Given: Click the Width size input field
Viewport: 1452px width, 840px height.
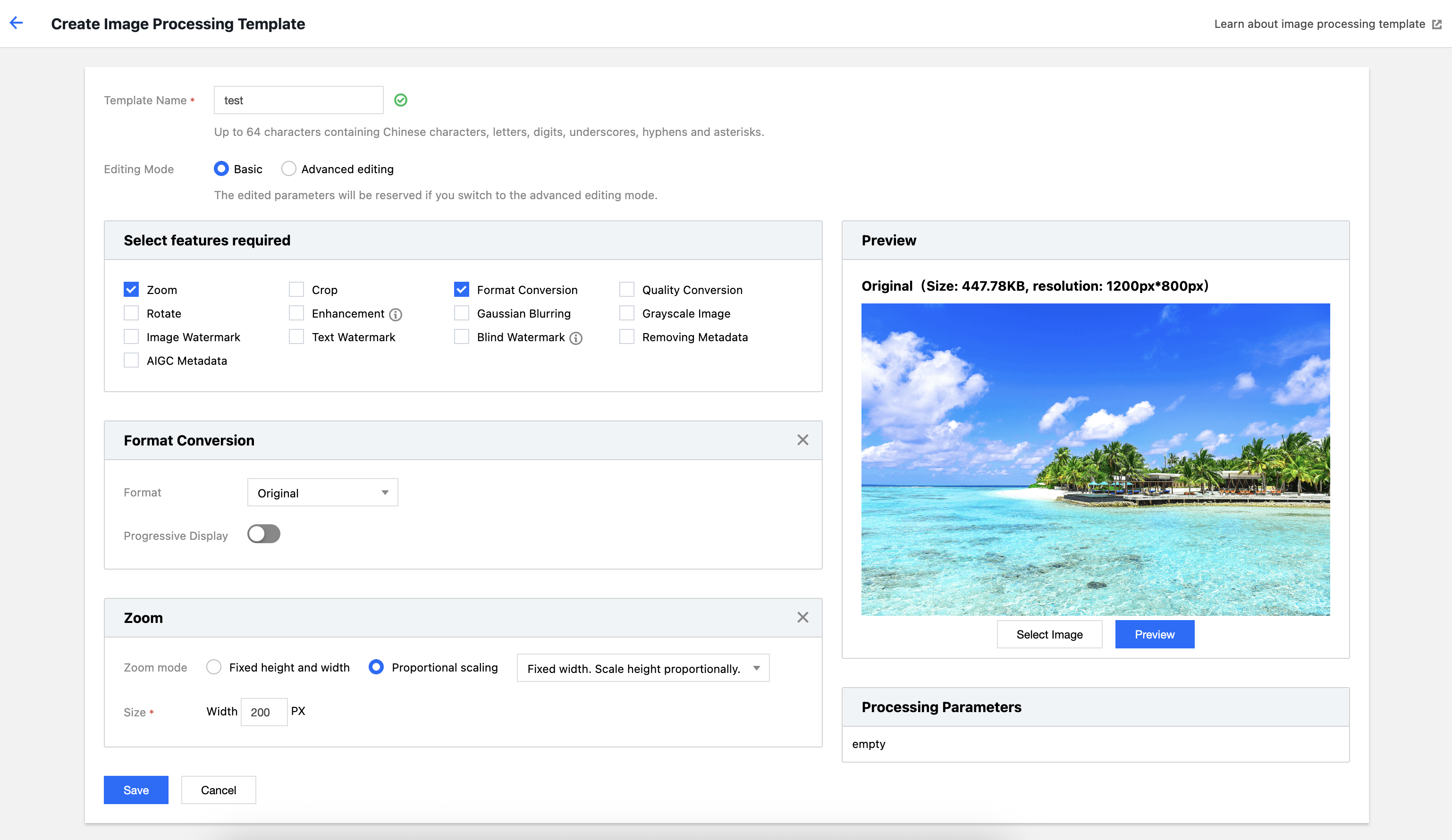Looking at the screenshot, I should [264, 712].
